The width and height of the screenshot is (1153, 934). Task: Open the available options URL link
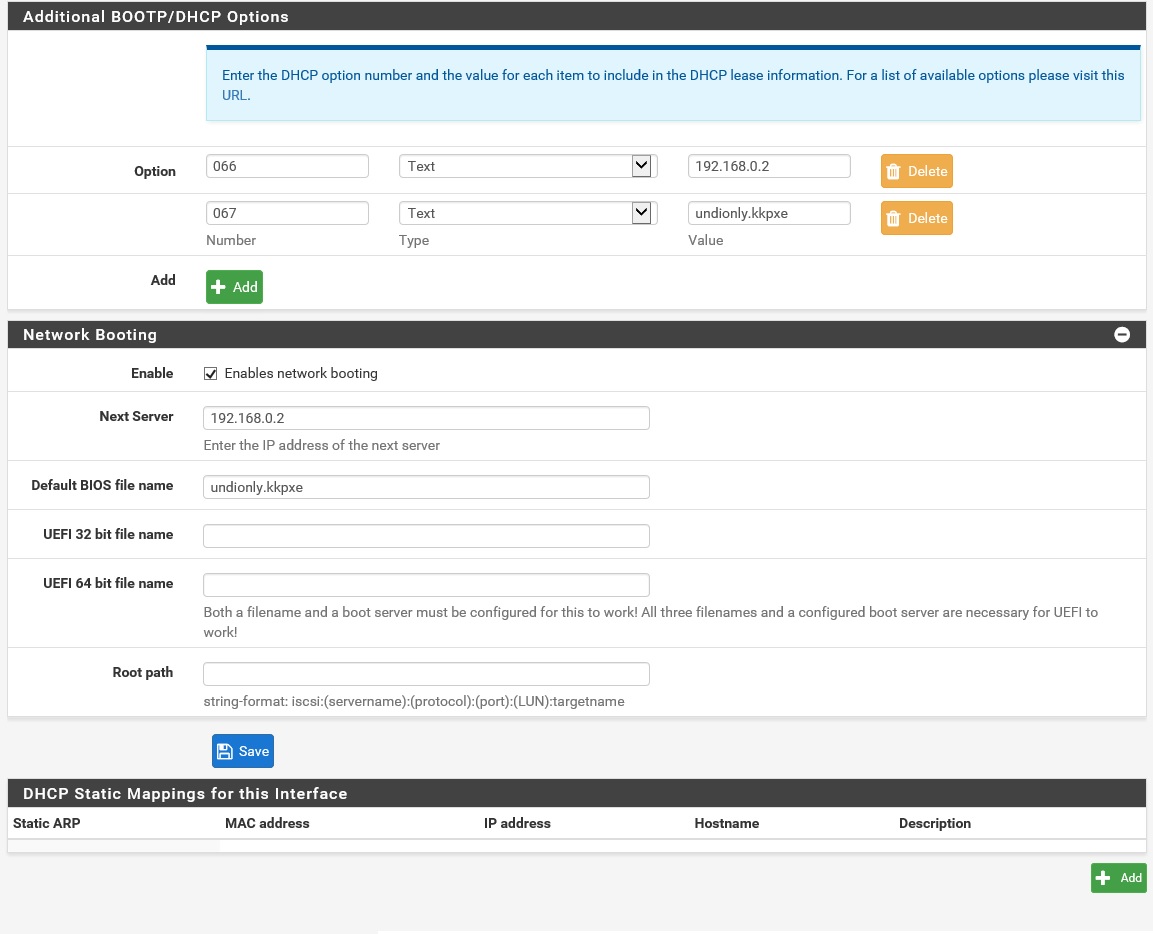(x=235, y=95)
